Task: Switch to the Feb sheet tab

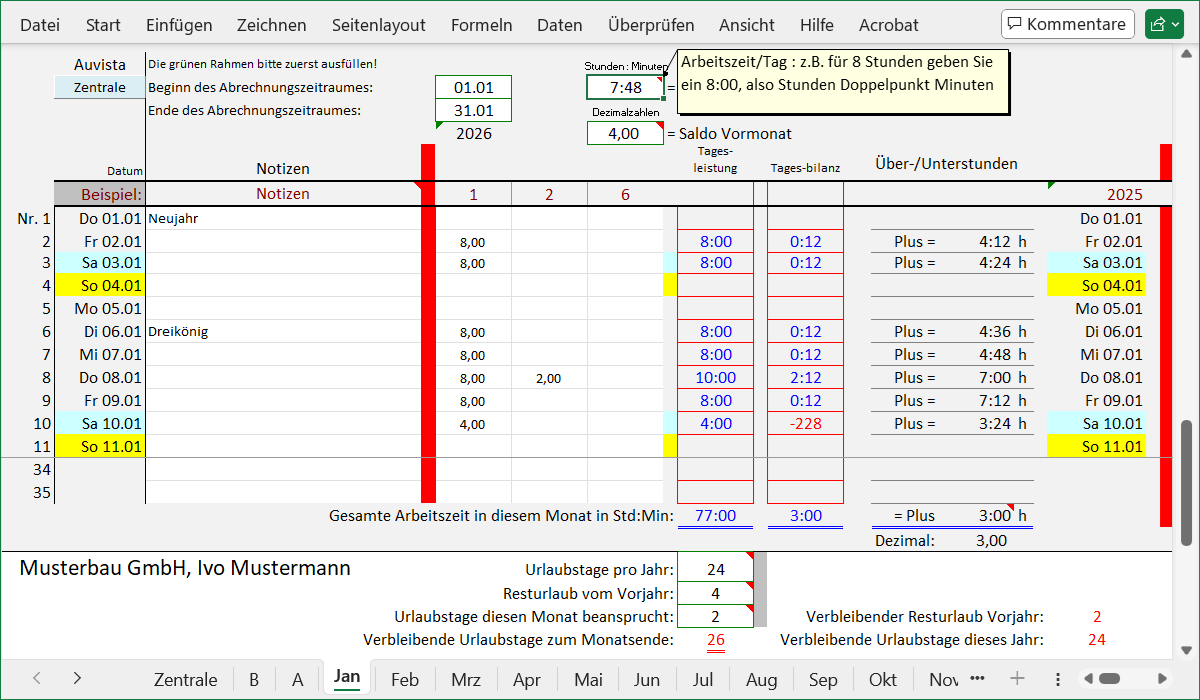Action: 404,678
